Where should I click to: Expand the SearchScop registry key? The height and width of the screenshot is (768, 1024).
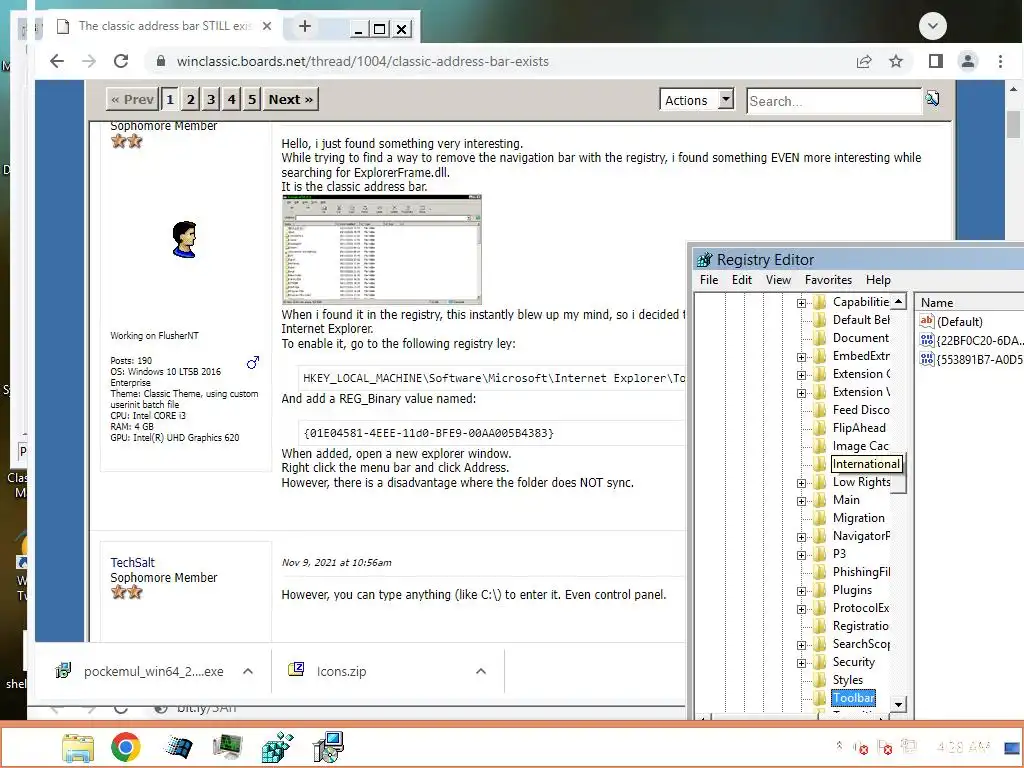coord(801,646)
